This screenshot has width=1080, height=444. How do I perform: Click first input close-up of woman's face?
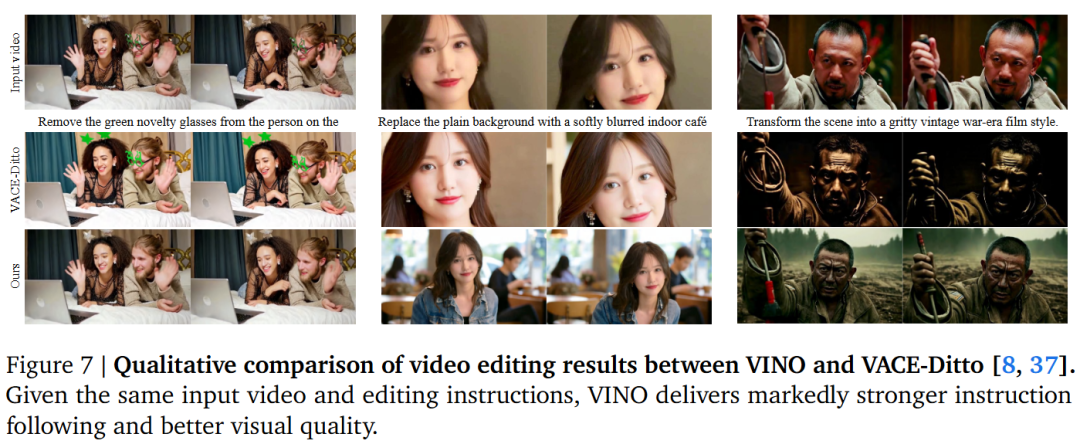[x=464, y=63]
